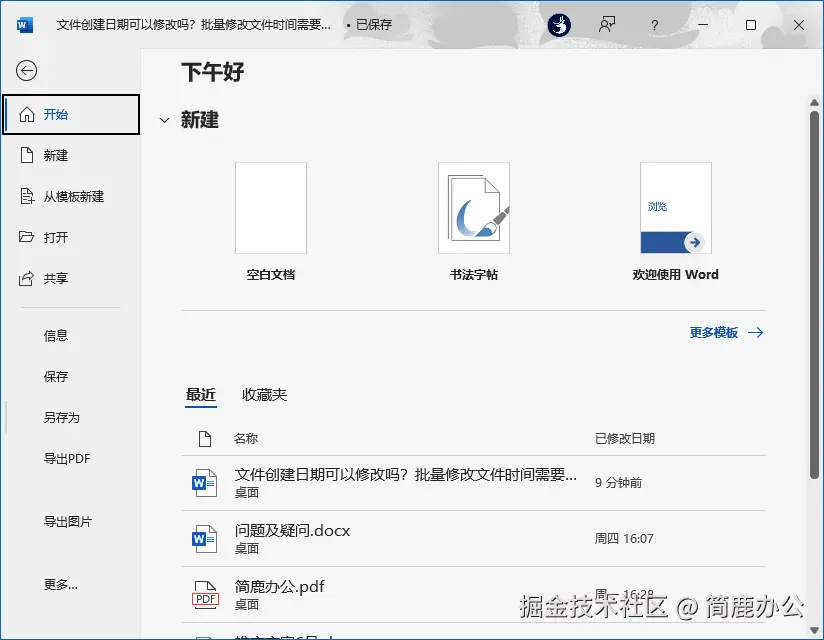824x640 pixels.
Task: Sort by 名称 column header
Action: [x=246, y=438]
